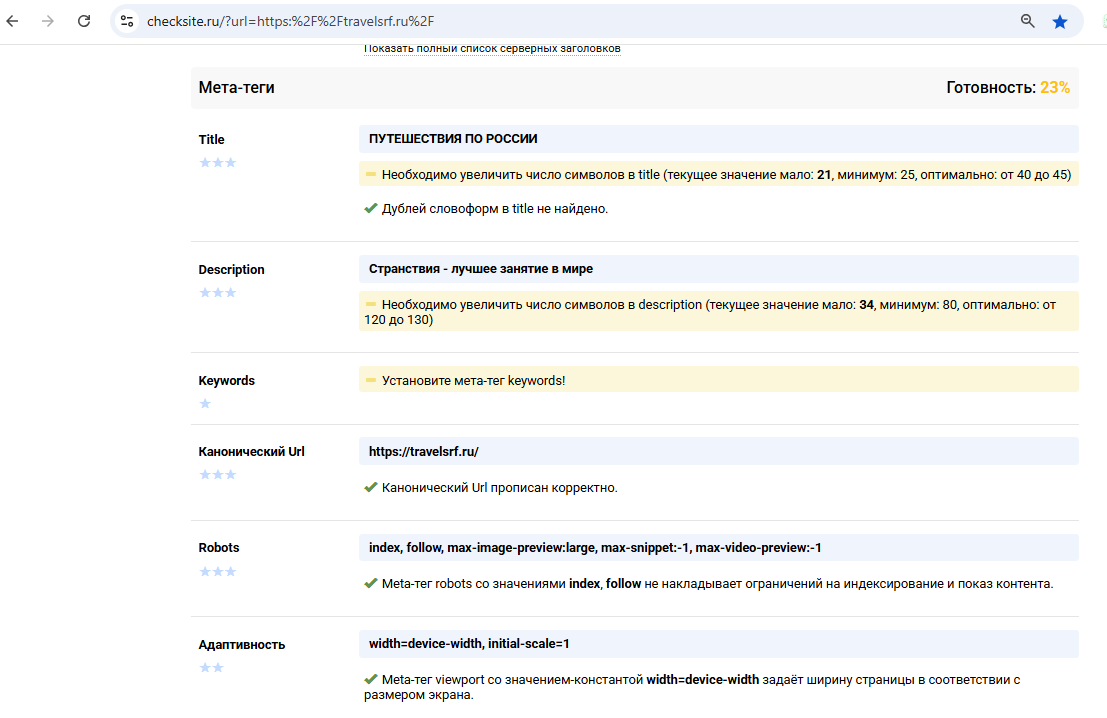
Task: Click the browser forward arrow
Action: pyautogui.click(x=48, y=21)
